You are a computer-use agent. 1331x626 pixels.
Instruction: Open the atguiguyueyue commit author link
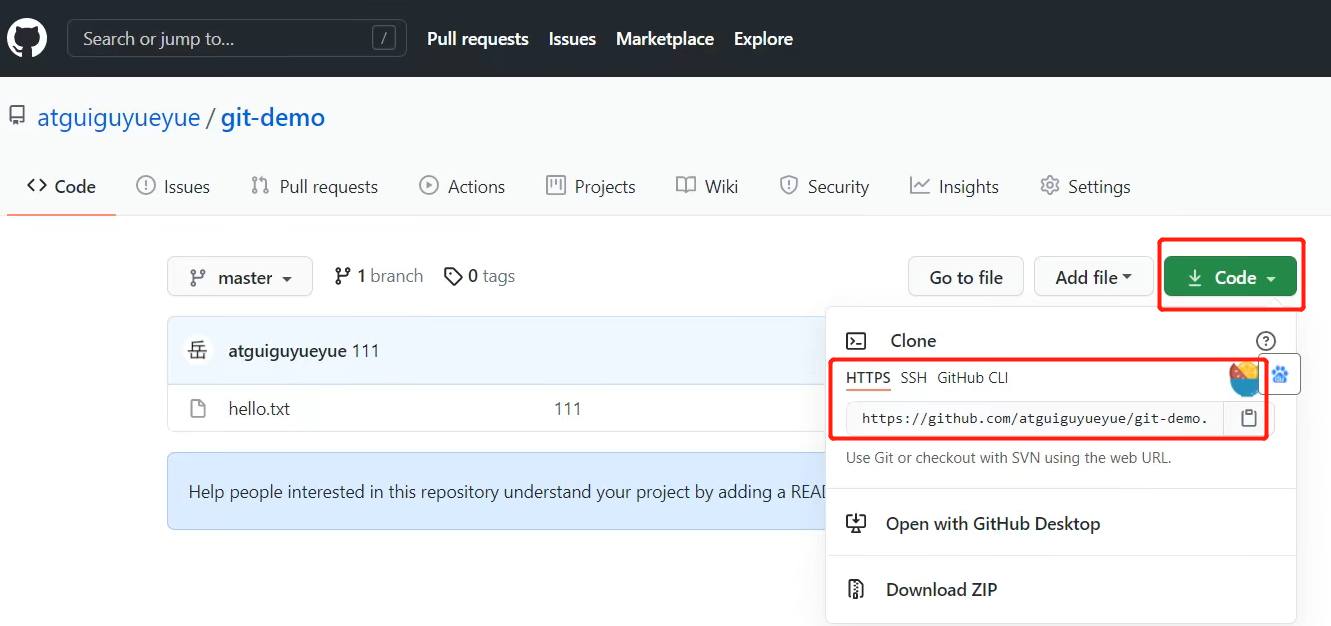288,351
